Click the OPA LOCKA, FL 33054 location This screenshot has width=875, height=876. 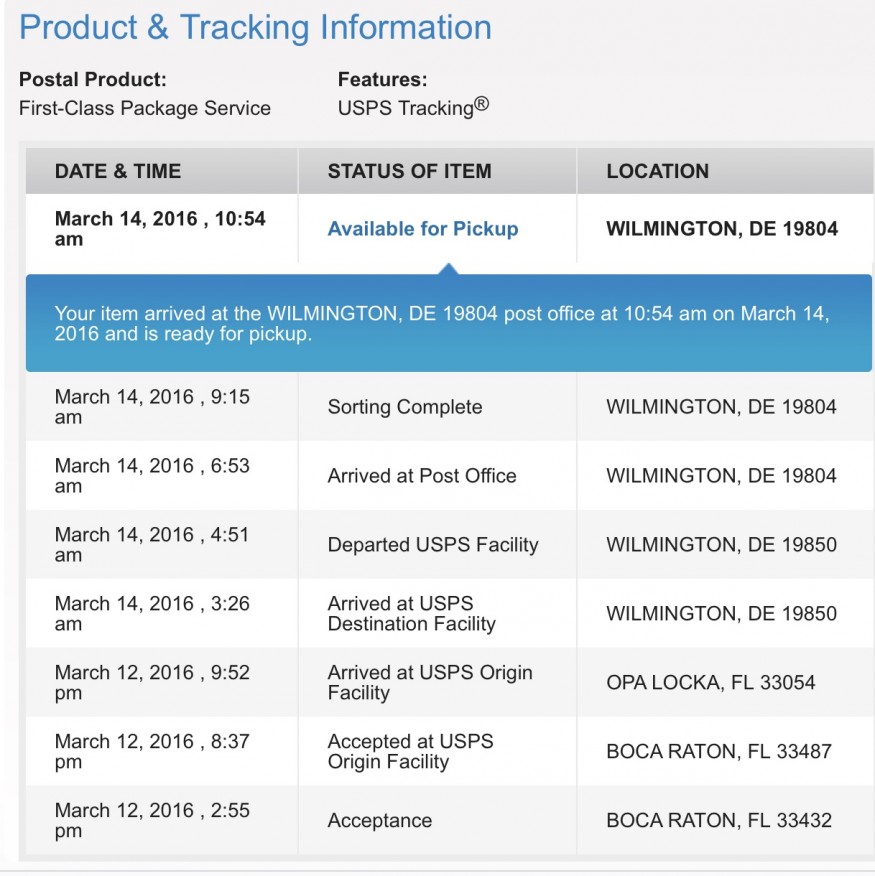click(711, 682)
